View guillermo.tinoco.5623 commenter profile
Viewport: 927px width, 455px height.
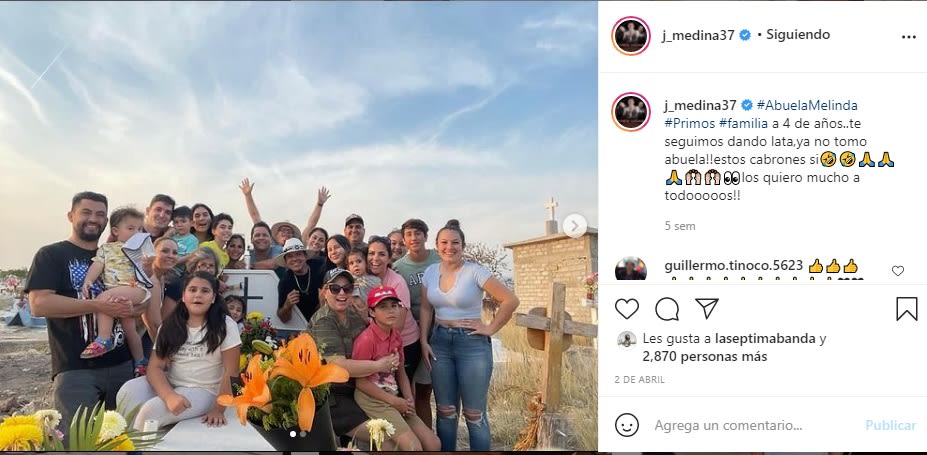coord(733,266)
